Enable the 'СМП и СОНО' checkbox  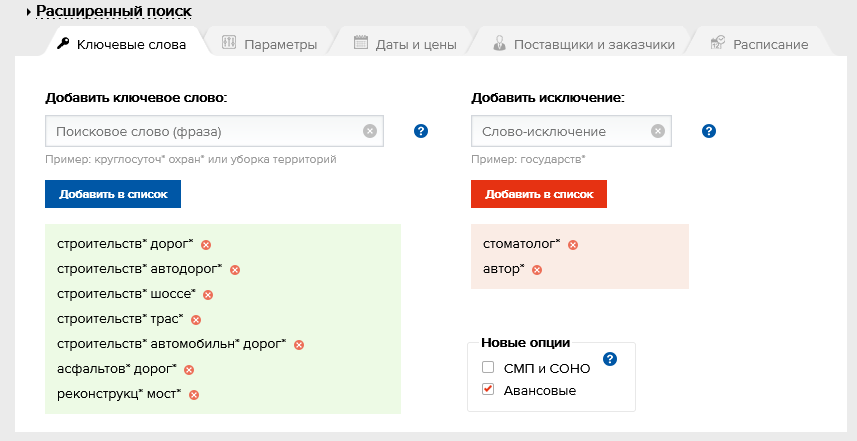point(488,368)
